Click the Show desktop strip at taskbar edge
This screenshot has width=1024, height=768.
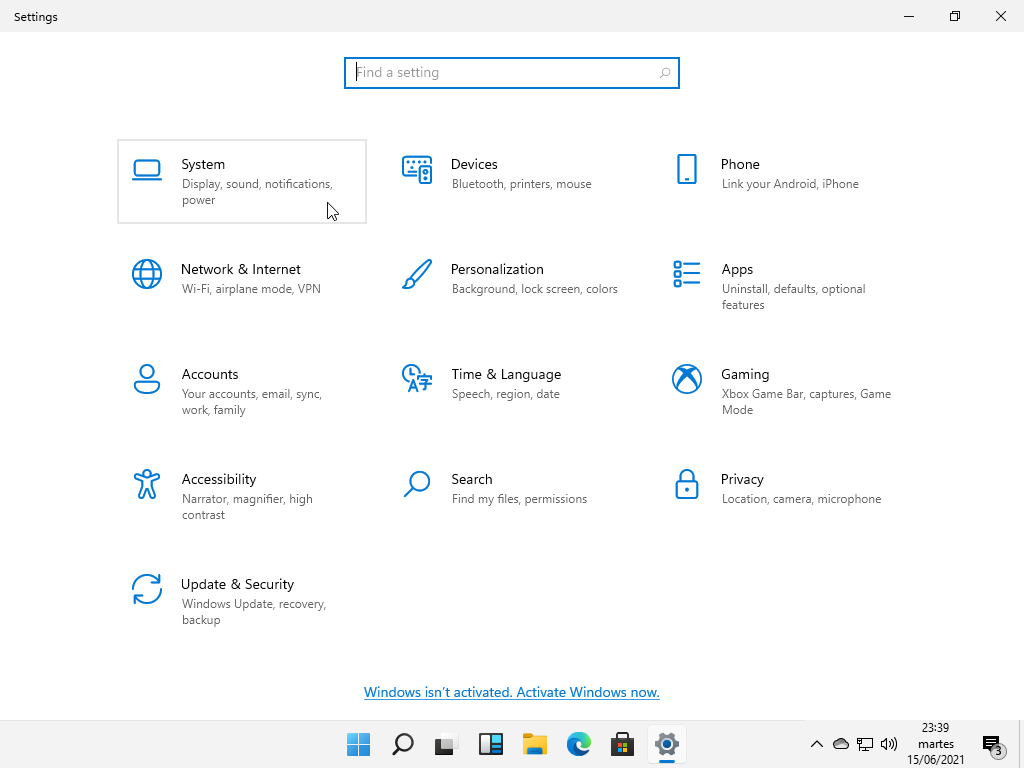(x=1021, y=744)
